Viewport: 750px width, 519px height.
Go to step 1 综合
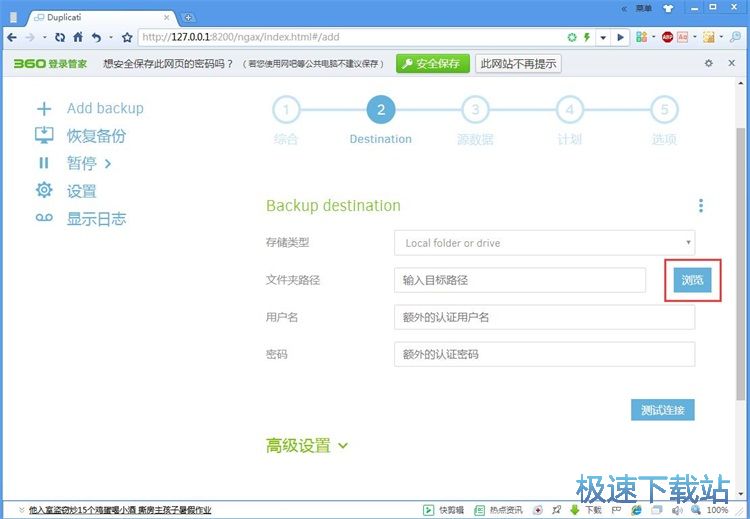(x=286, y=110)
